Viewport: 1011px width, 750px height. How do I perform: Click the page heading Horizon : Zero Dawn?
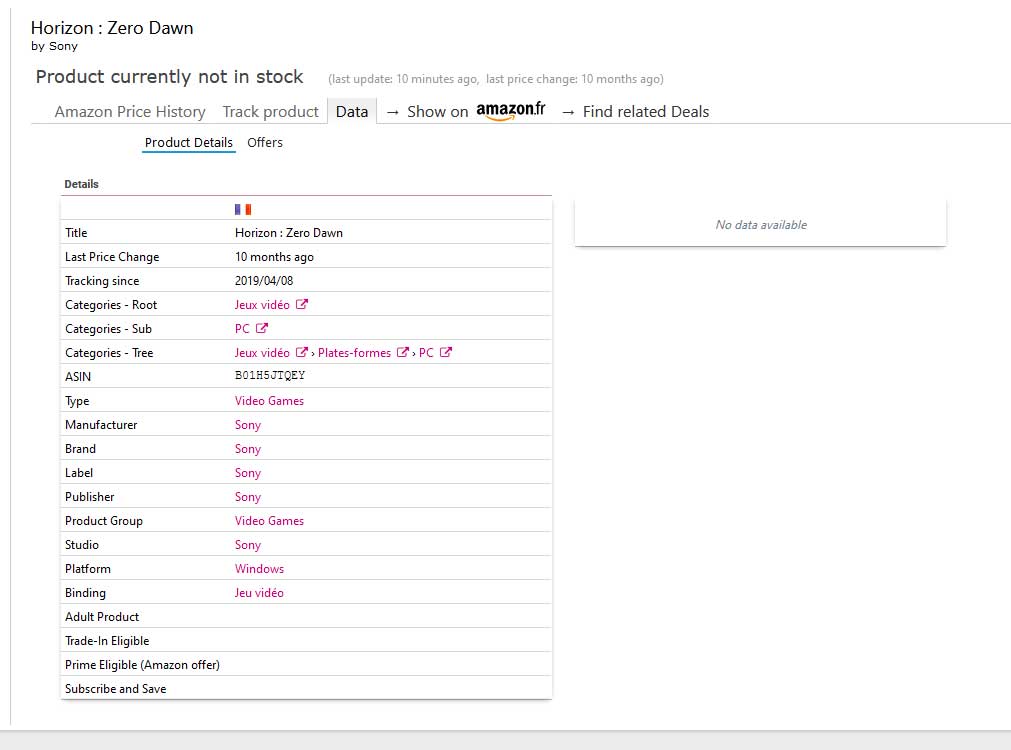coord(112,28)
